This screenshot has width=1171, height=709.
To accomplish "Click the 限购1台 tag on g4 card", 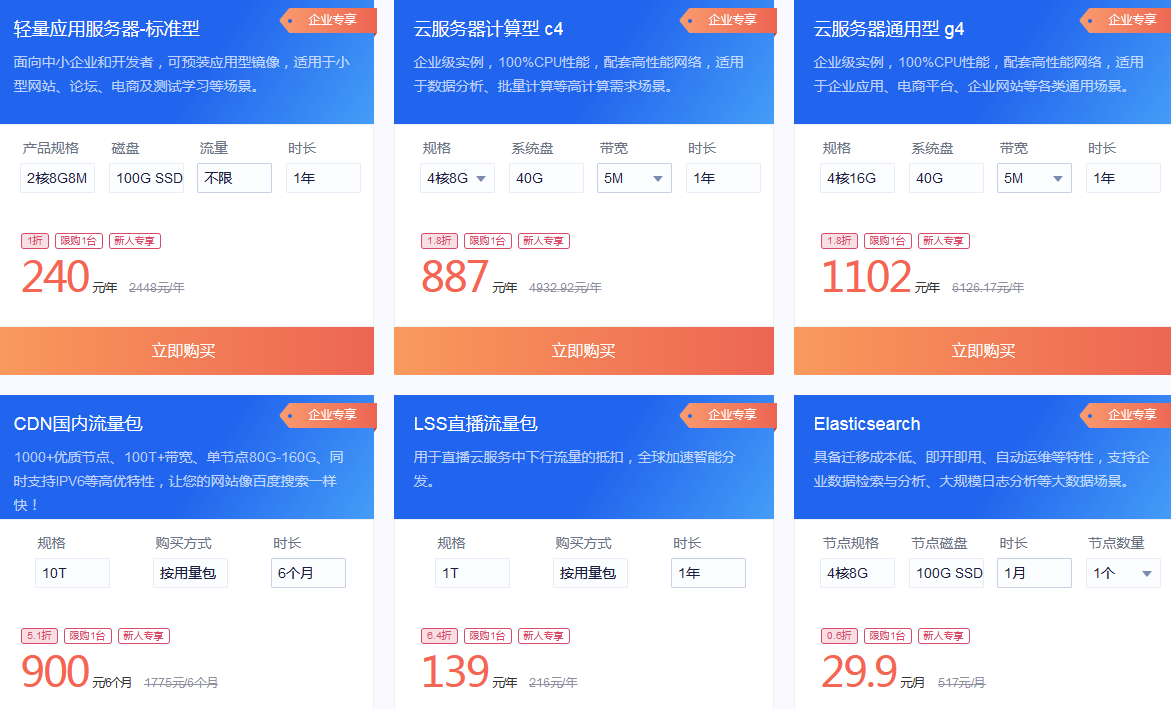I will click(887, 241).
